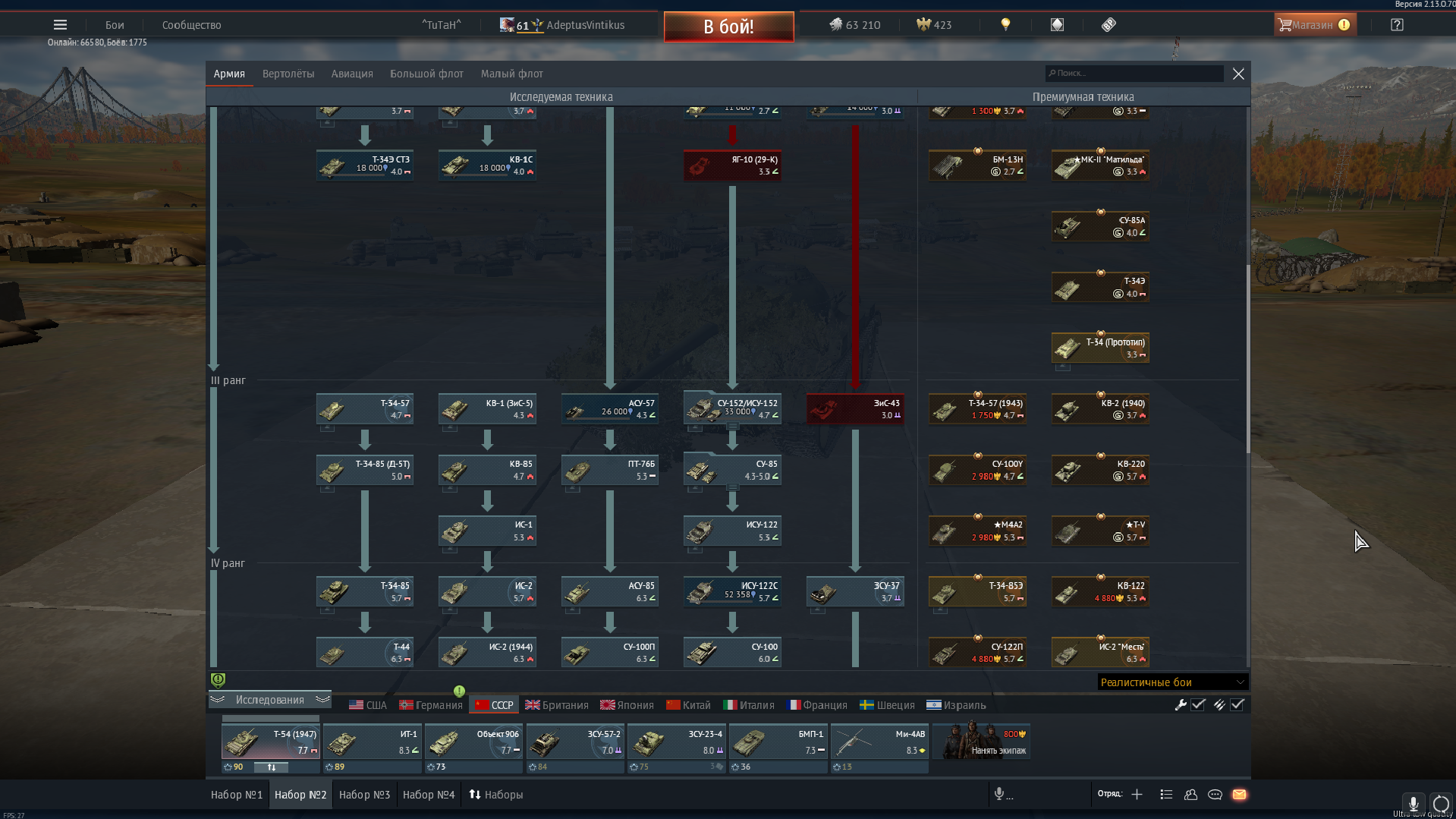
Task: Select the Германия nation tab
Action: tap(431, 704)
